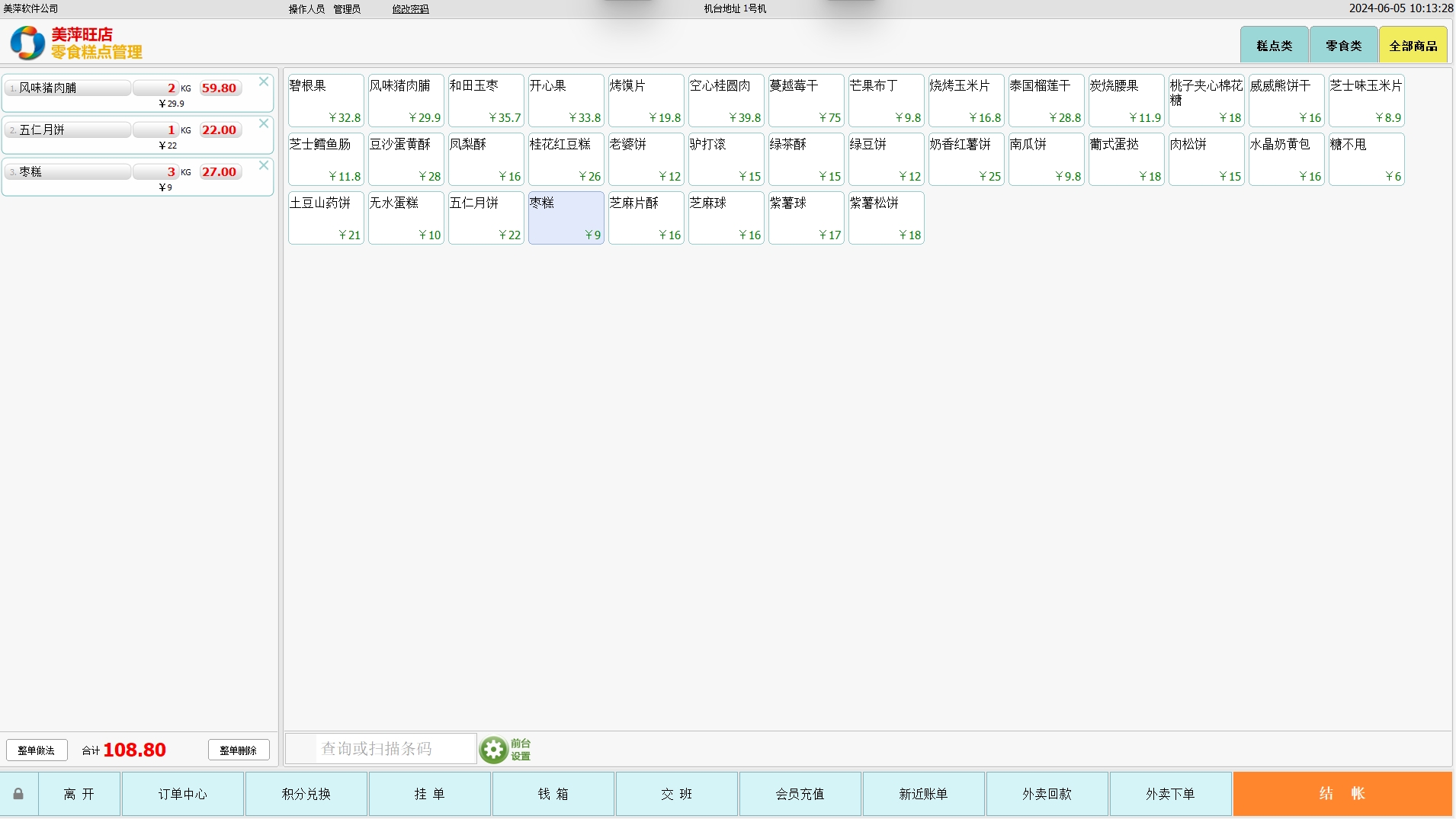Switch to the 零食类 category tab

[x=1343, y=46]
